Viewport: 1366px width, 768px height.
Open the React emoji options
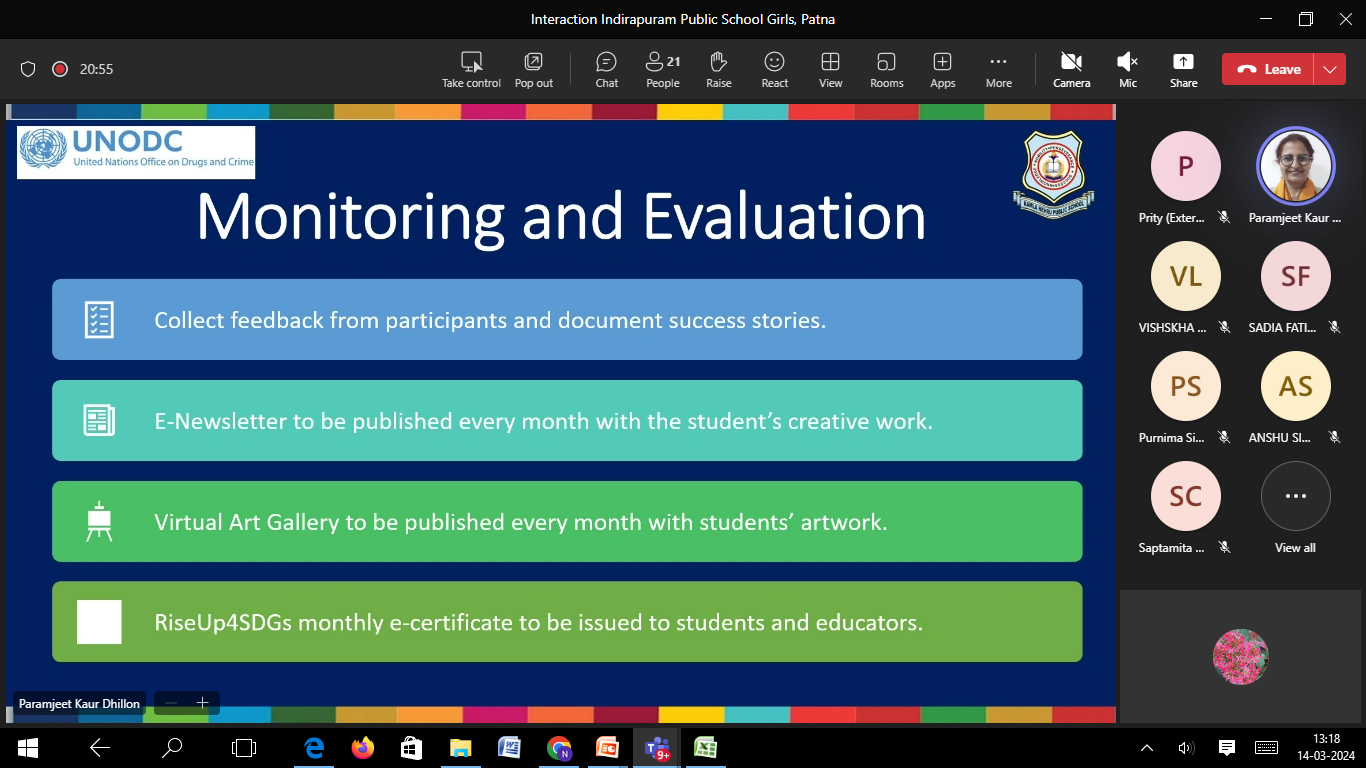774,69
